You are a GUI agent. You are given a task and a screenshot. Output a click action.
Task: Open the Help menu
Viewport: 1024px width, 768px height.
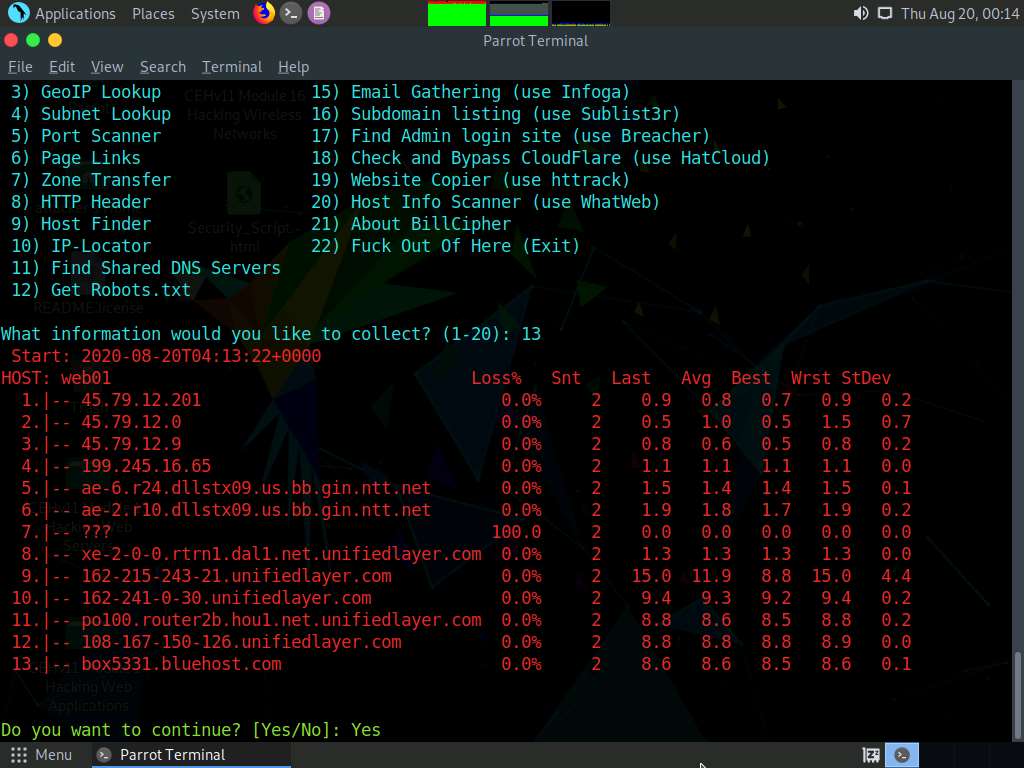tap(293, 67)
